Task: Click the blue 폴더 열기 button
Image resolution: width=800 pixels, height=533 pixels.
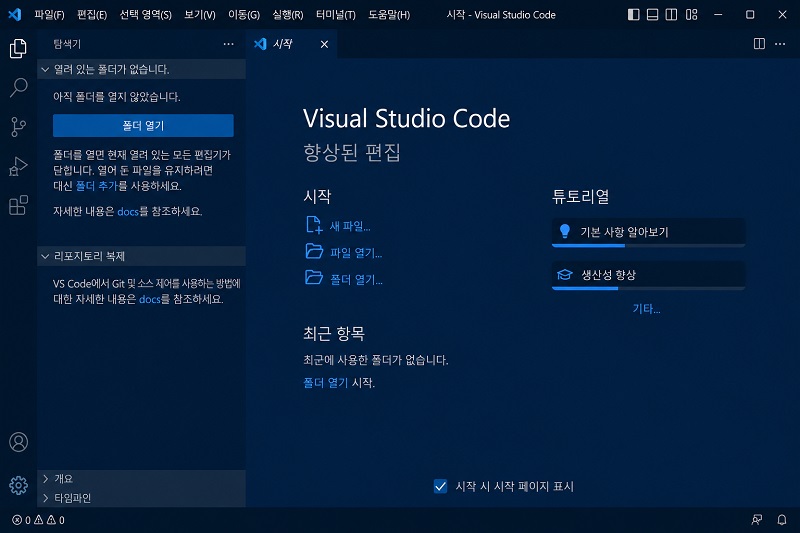Action: pyautogui.click(x=143, y=125)
